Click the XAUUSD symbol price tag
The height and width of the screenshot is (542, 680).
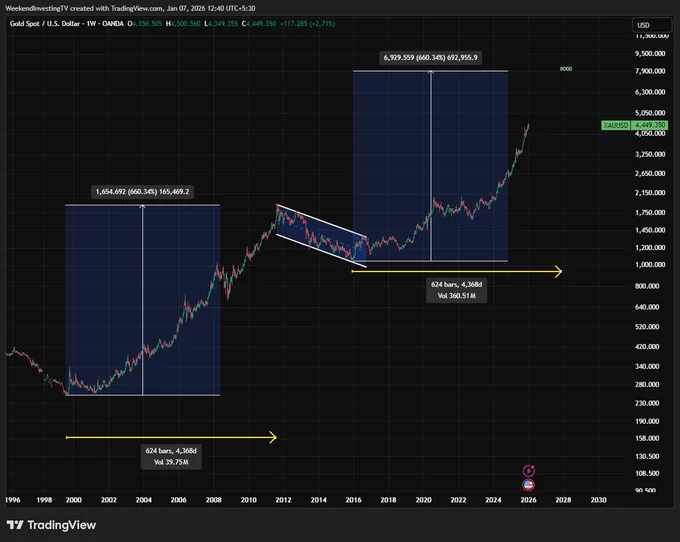[615, 125]
